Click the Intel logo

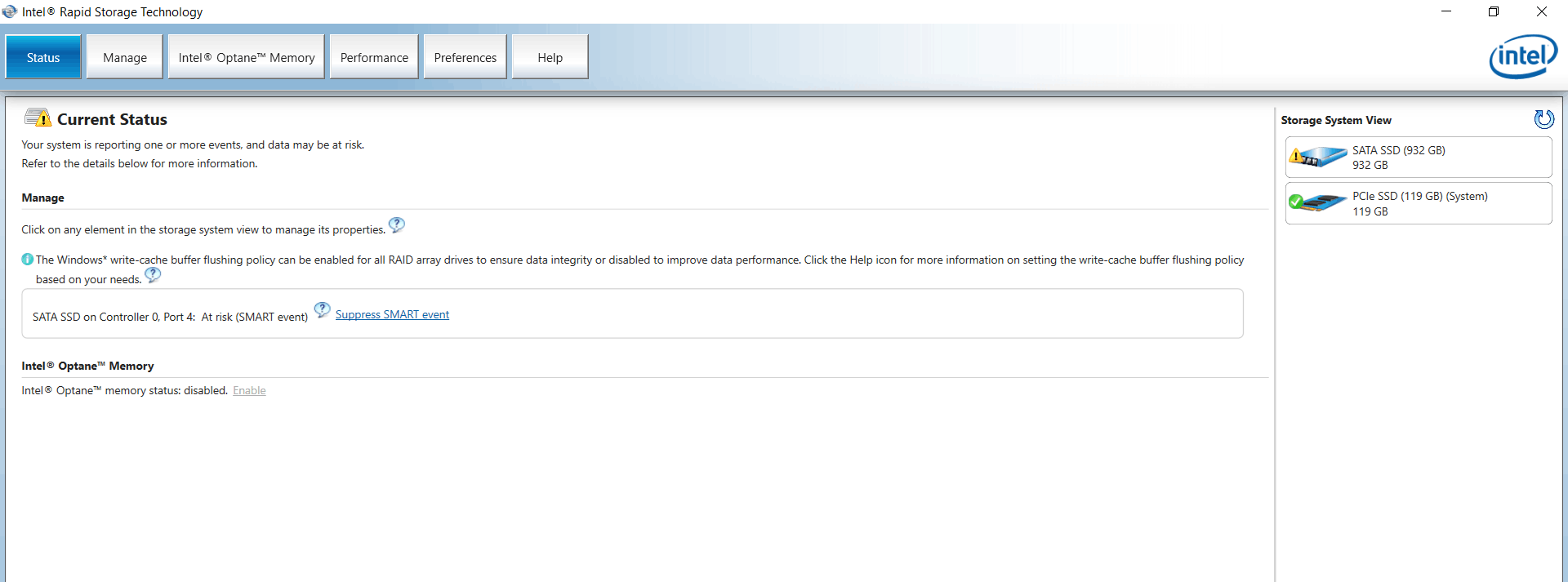click(x=1523, y=56)
